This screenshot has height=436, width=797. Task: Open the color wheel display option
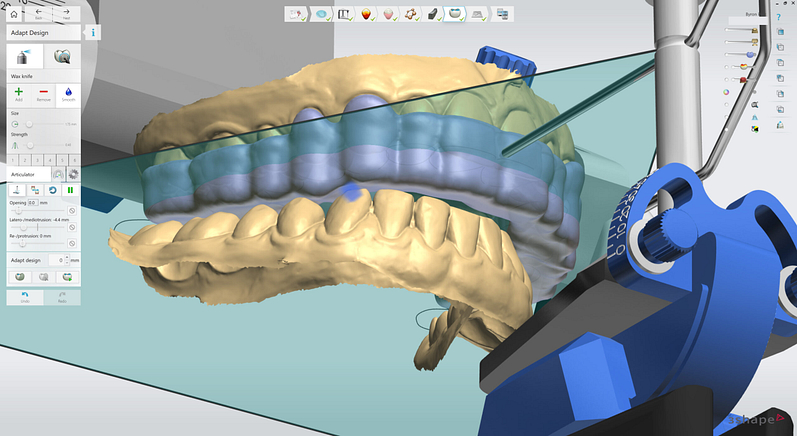coord(726,92)
